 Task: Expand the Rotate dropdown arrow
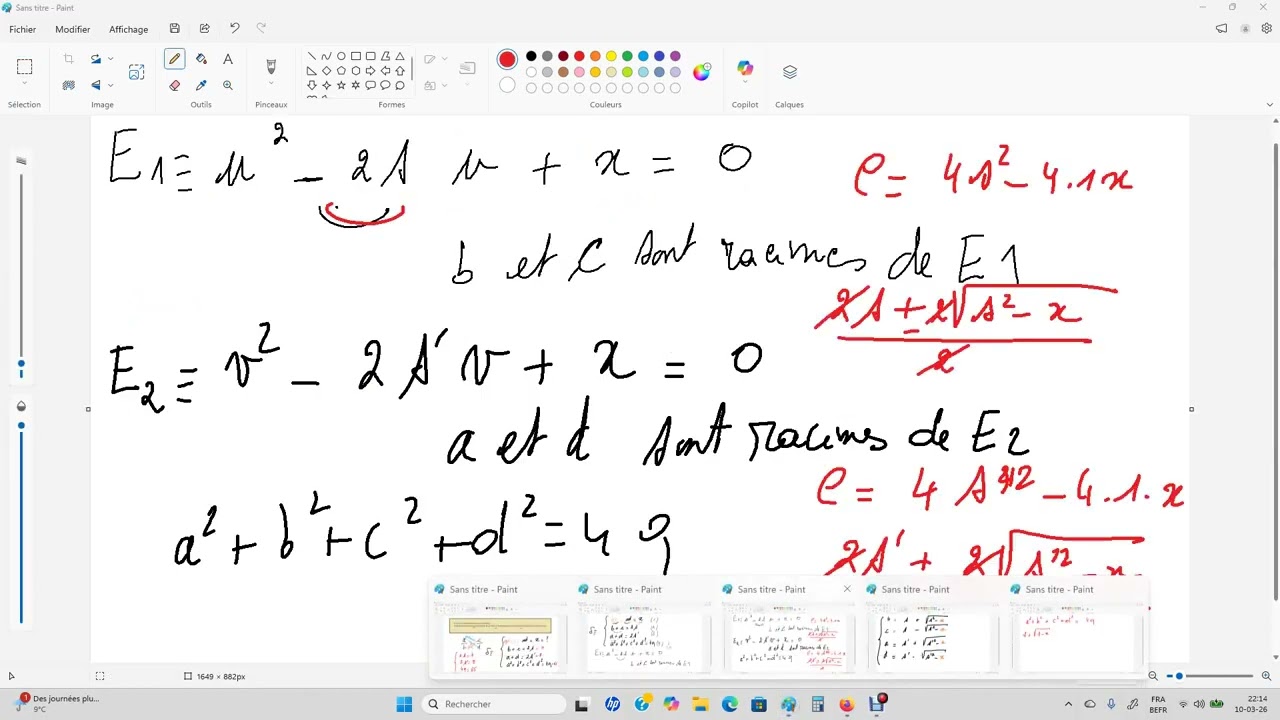[x=110, y=59]
